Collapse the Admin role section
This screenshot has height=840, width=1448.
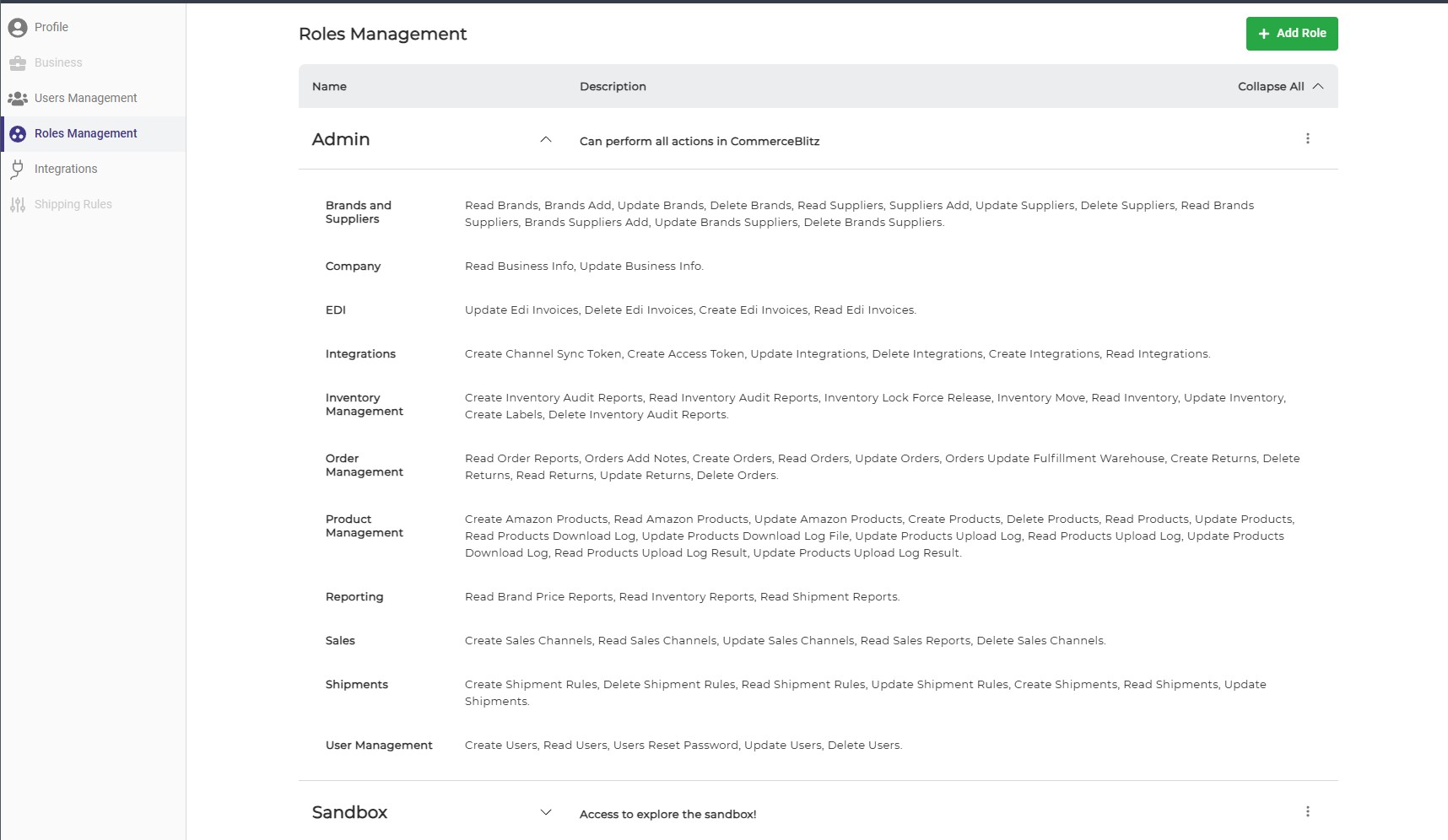click(546, 140)
